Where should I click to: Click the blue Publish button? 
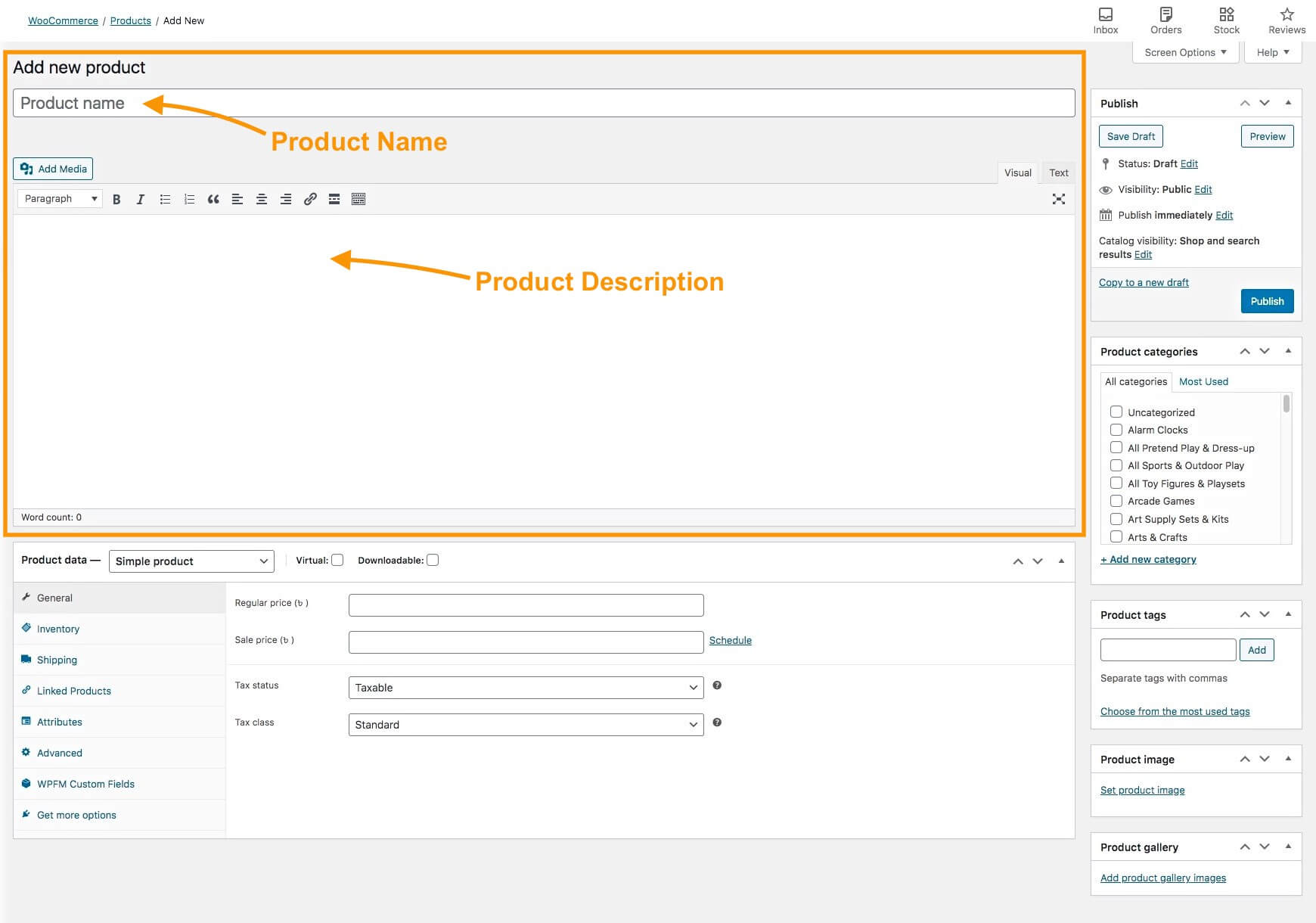(x=1267, y=301)
